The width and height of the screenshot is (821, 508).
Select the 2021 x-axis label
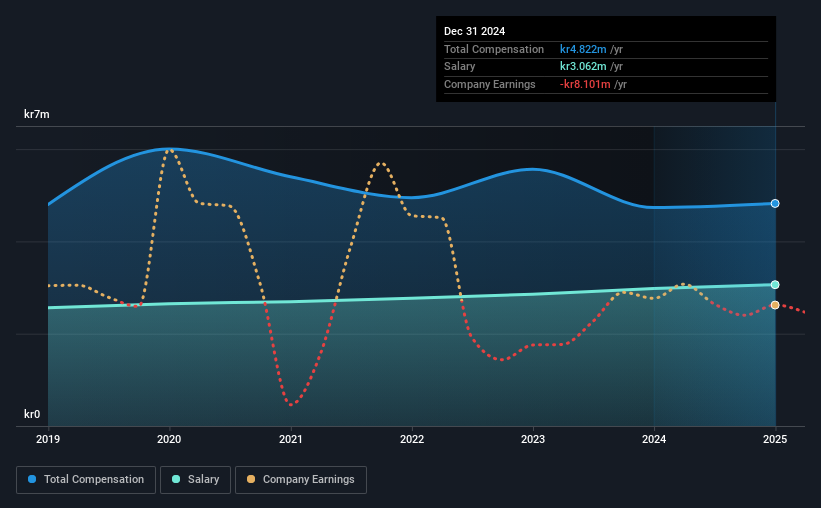coord(291,439)
